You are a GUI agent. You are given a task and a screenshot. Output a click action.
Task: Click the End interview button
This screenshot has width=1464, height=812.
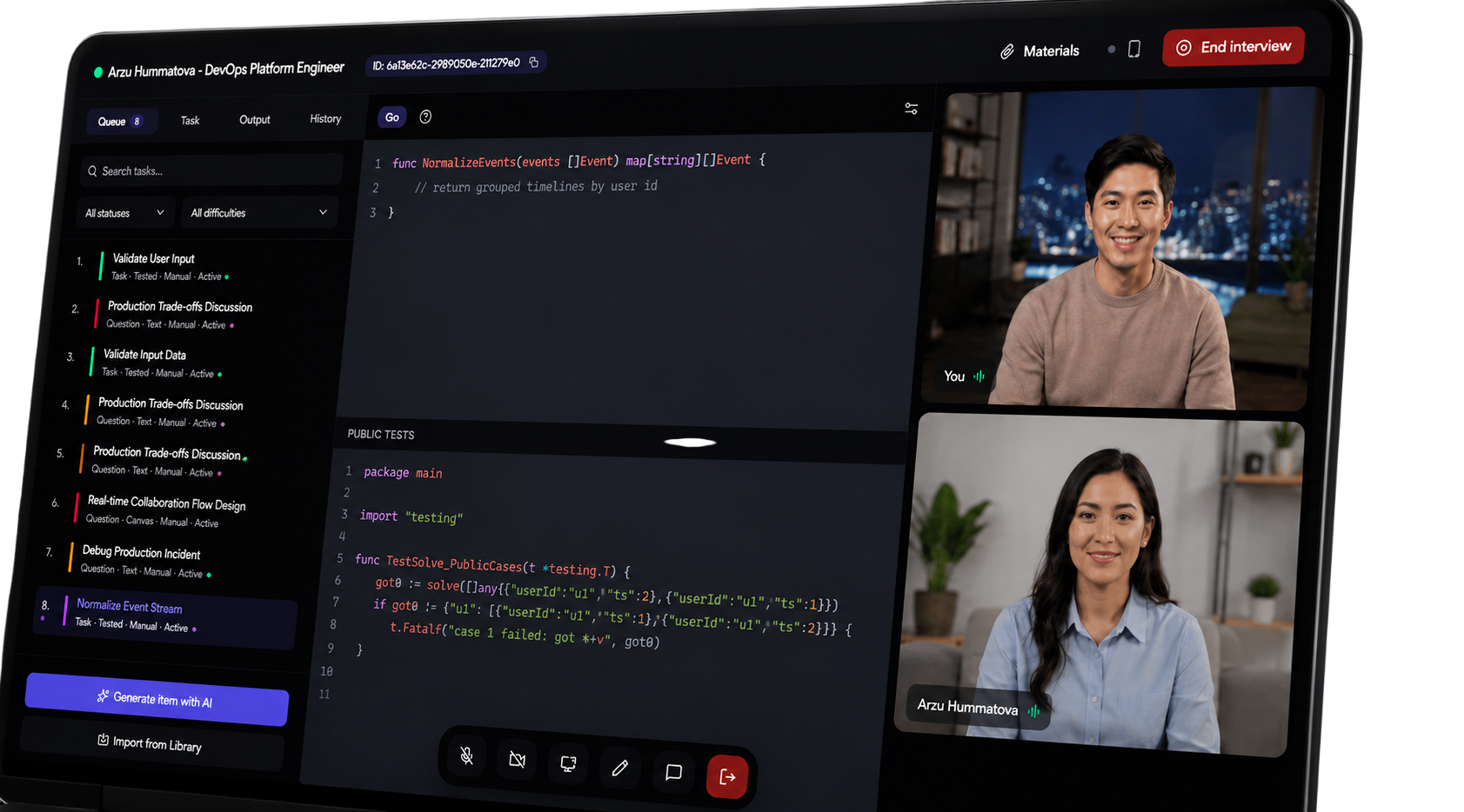click(x=1233, y=47)
